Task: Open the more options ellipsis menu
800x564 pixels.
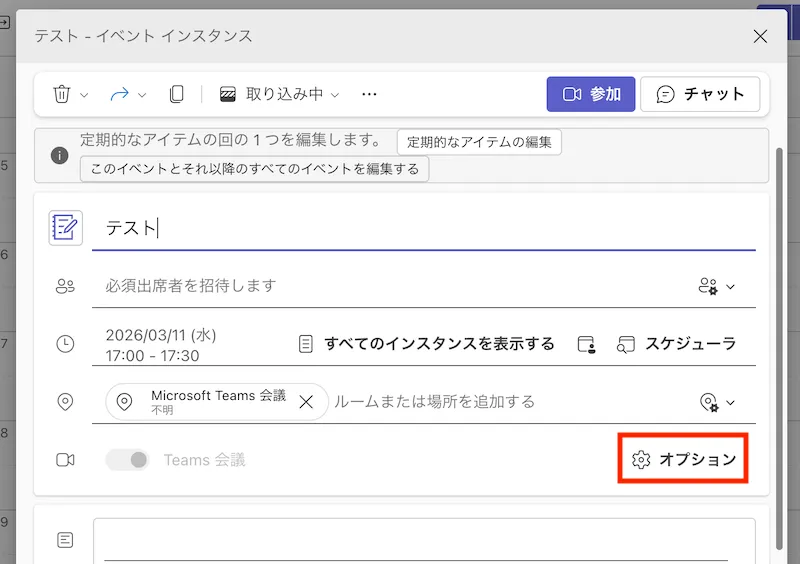Action: click(369, 94)
